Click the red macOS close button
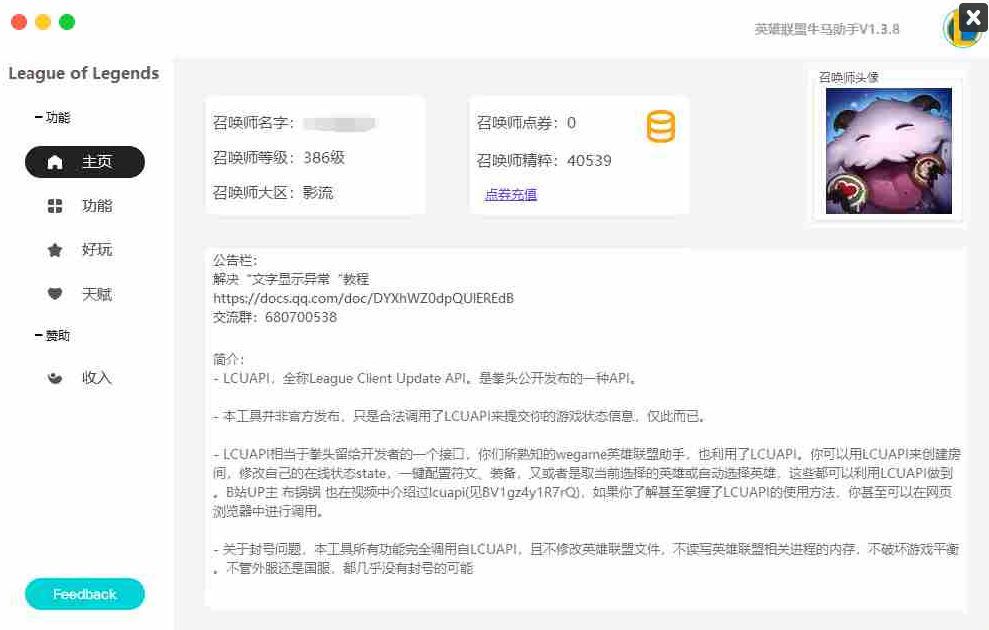The width and height of the screenshot is (989, 630). pyautogui.click(x=19, y=22)
